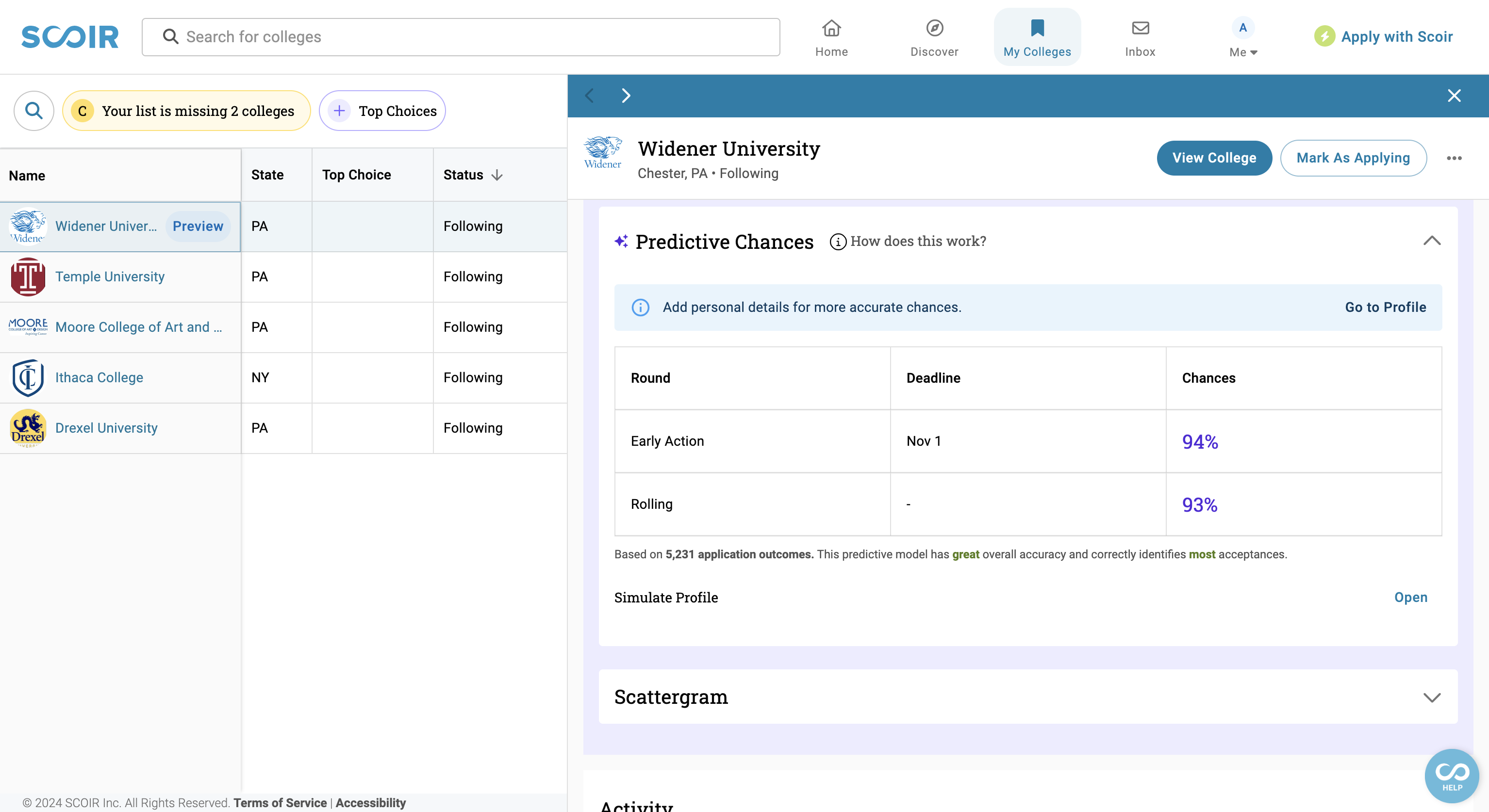Click the View College button

1214,158
